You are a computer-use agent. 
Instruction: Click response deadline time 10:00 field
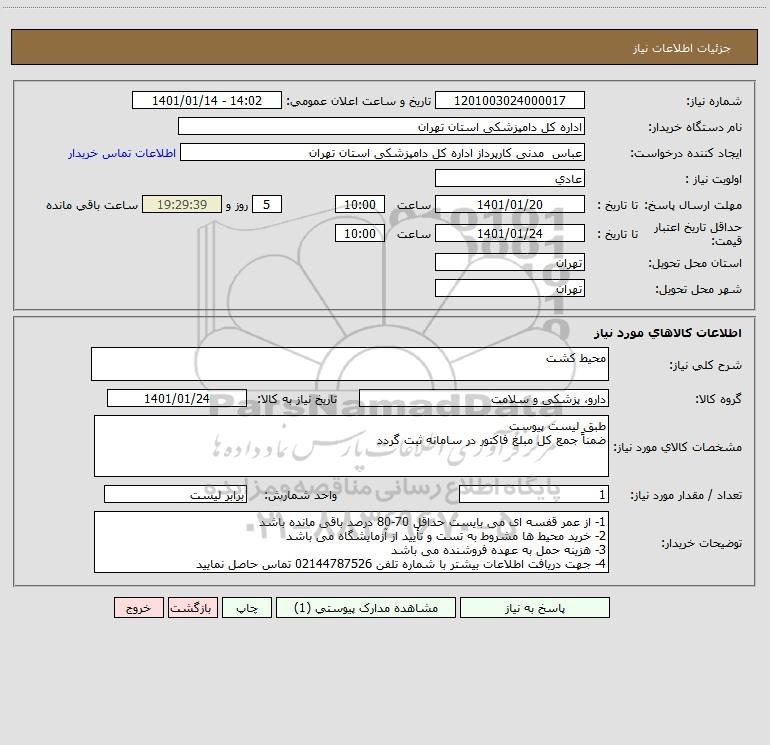[359, 204]
